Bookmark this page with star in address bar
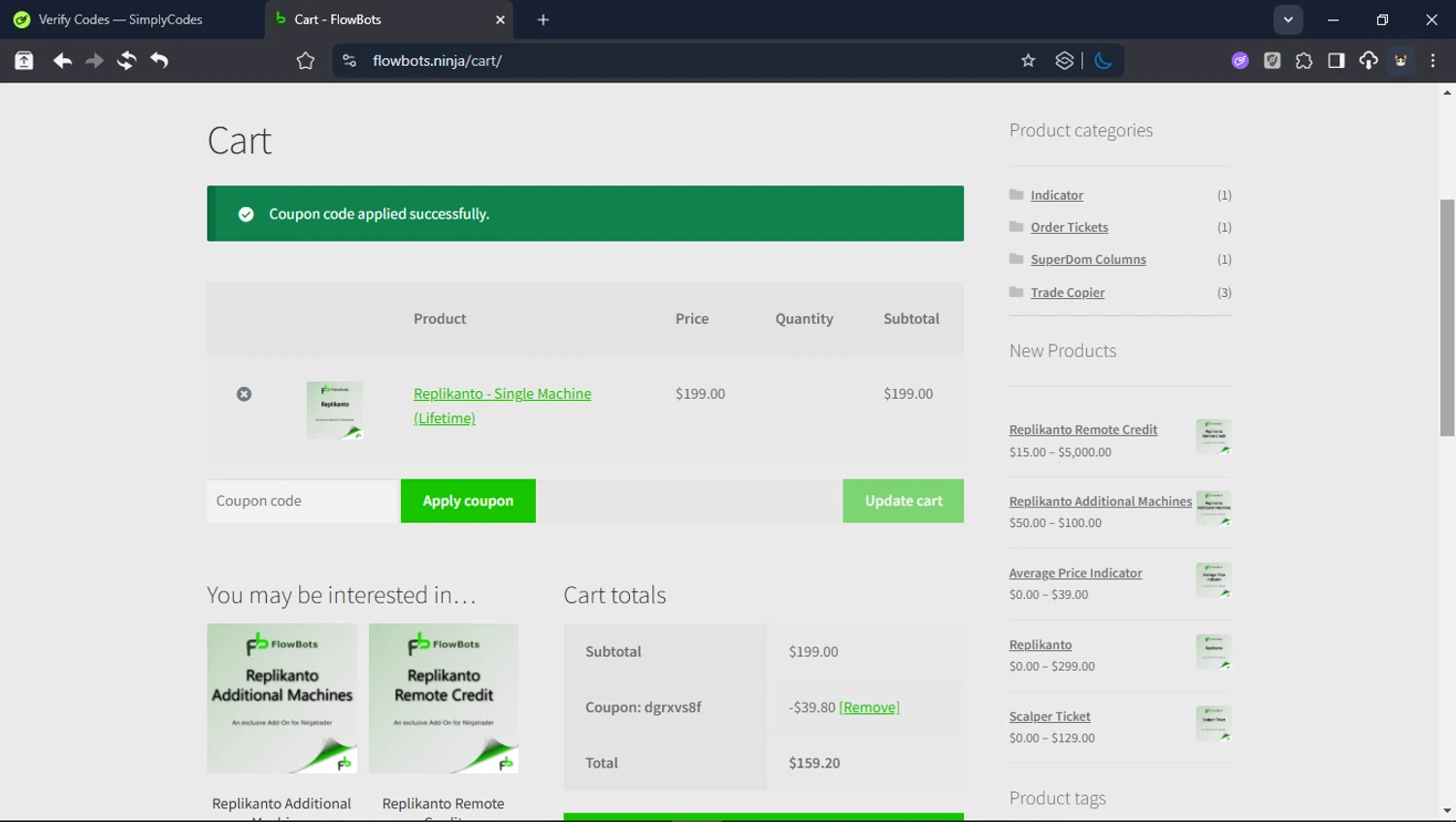 click(x=1028, y=60)
